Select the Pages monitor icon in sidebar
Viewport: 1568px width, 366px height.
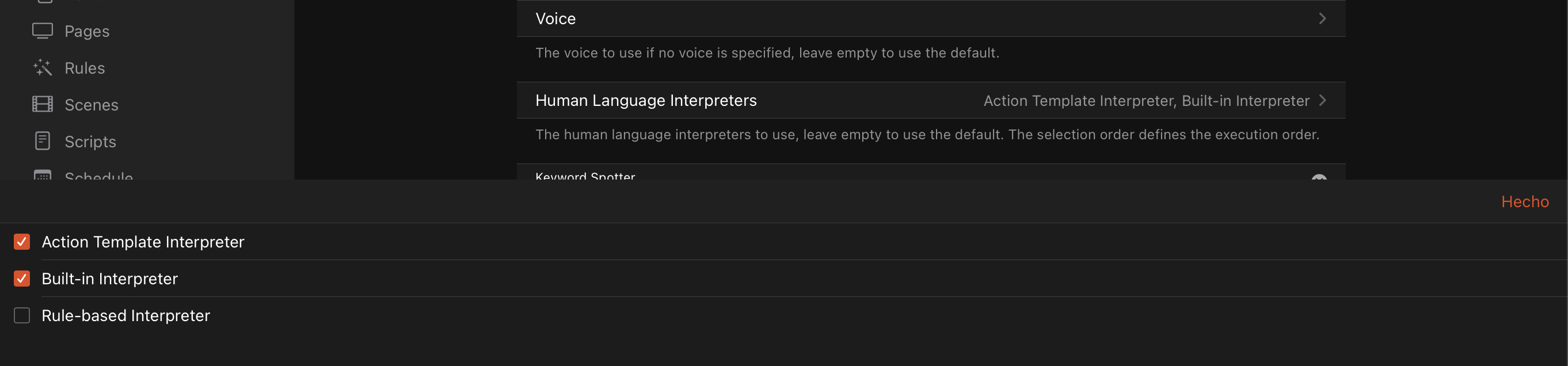43,30
